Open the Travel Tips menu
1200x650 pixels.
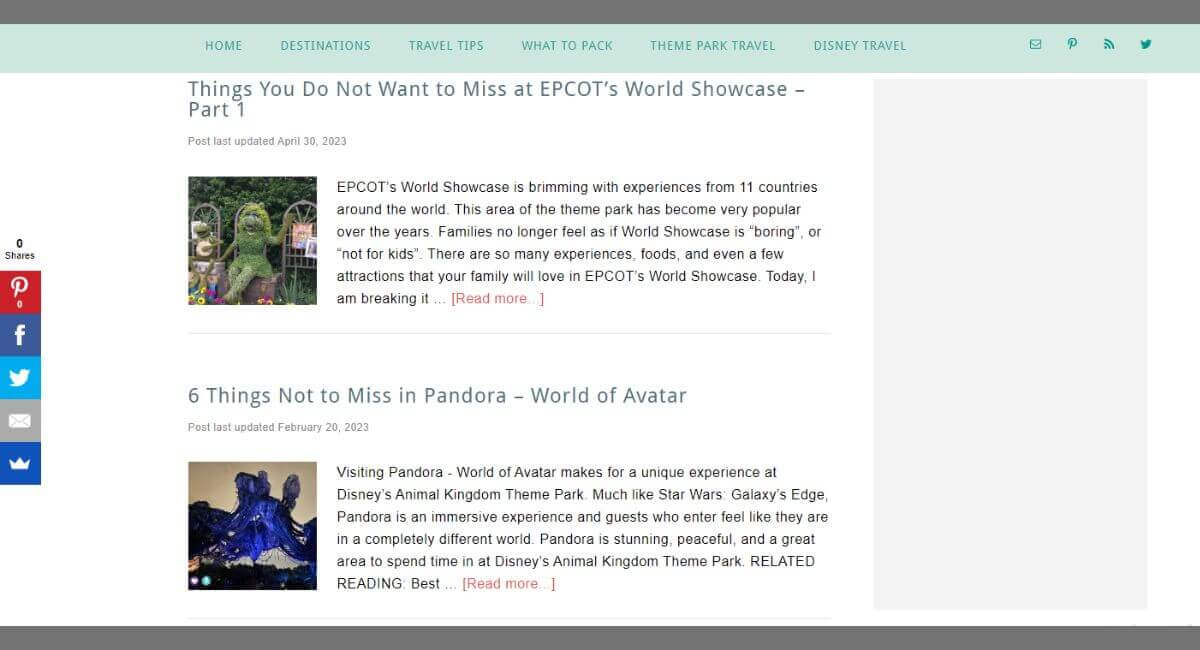tap(446, 45)
